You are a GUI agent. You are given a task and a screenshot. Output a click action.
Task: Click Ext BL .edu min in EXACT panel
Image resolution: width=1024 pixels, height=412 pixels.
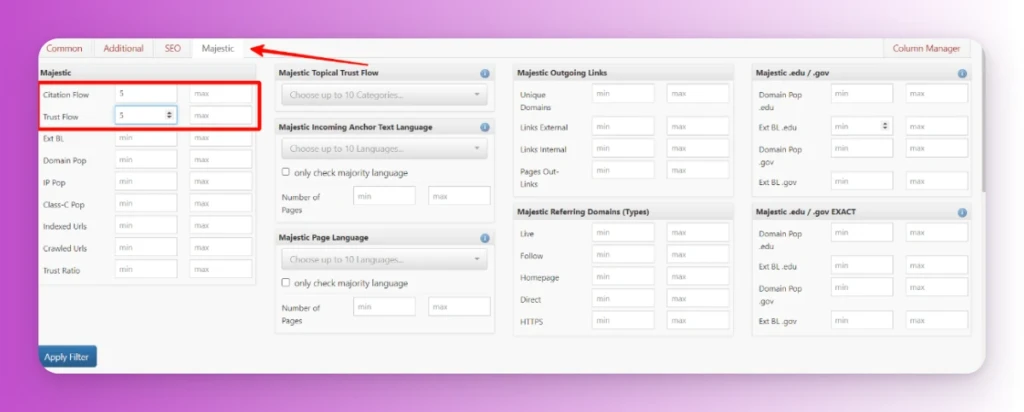862,265
